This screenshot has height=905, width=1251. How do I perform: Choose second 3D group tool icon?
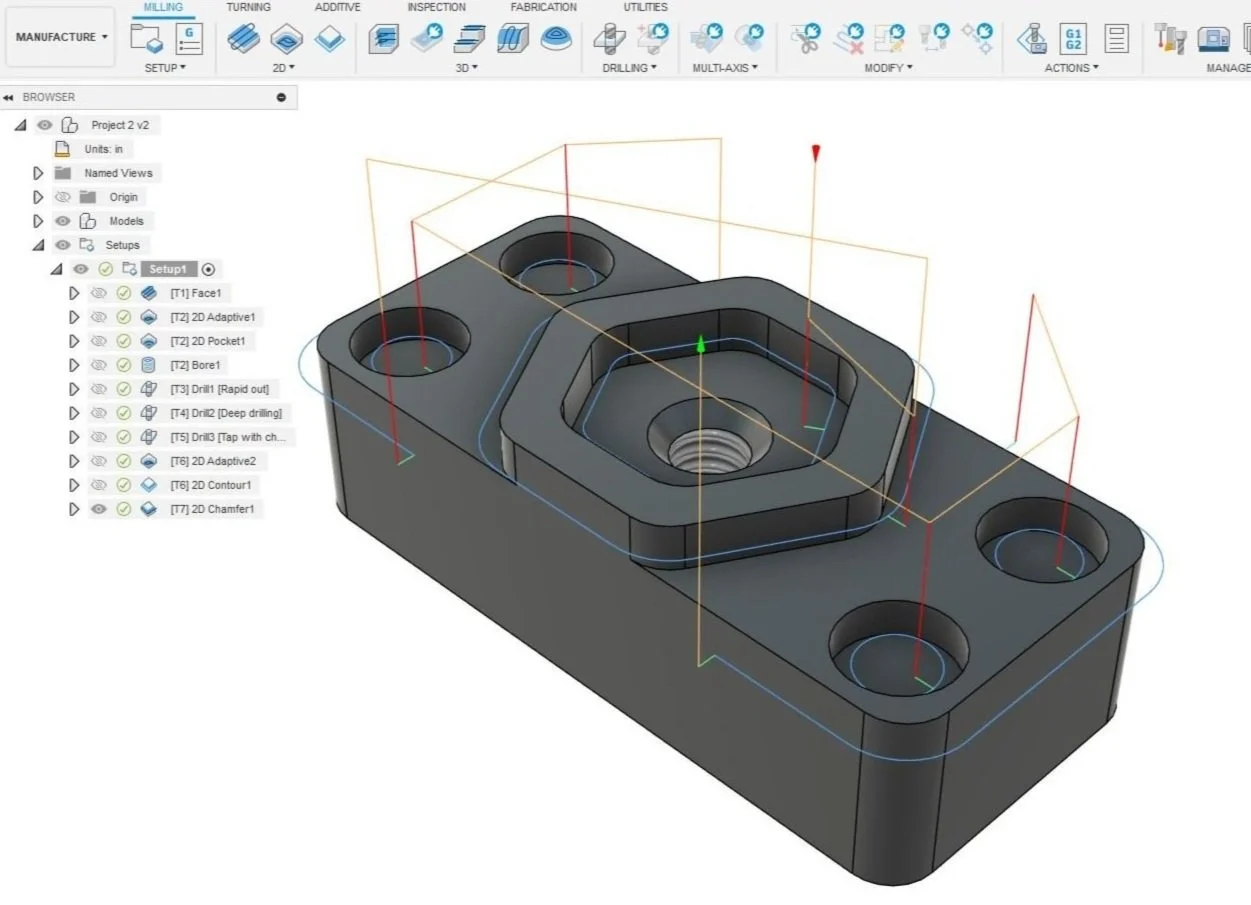point(427,39)
